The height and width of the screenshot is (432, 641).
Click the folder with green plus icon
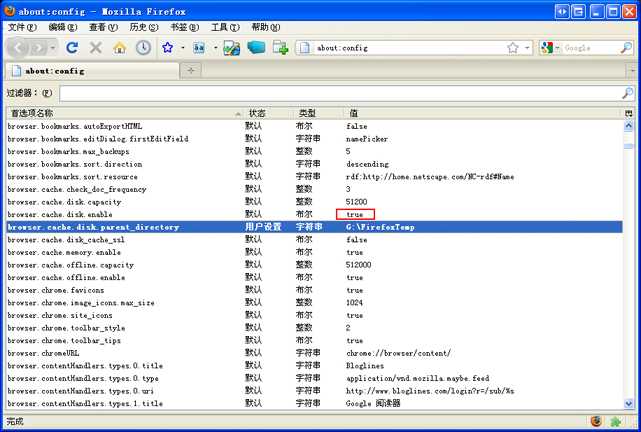(280, 48)
